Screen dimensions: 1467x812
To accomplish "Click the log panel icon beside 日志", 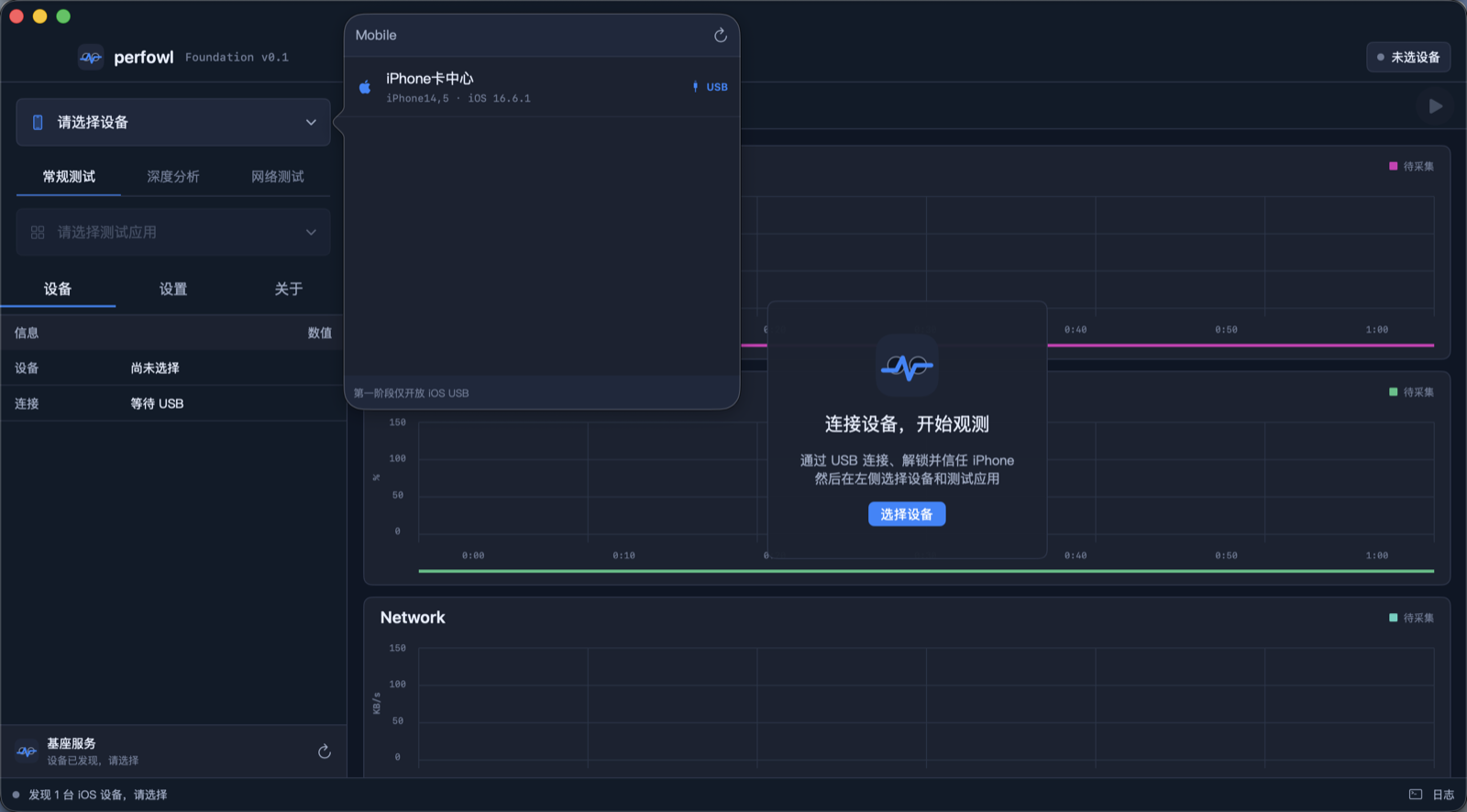I will coord(1416,795).
